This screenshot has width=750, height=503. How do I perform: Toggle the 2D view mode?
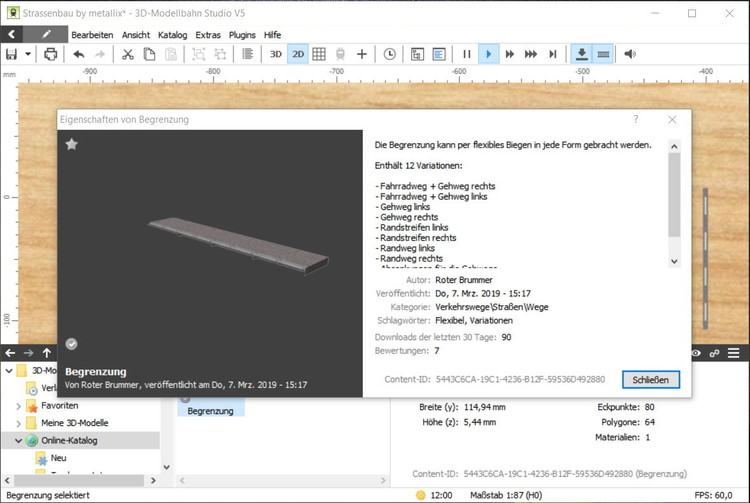[x=298, y=54]
